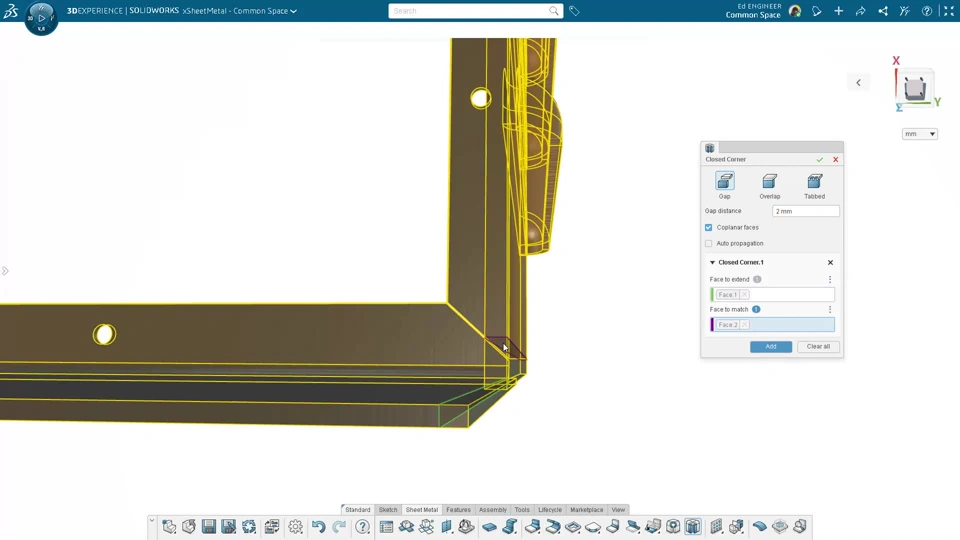The height and width of the screenshot is (540, 960).
Task: Click the Share arrow icon in top bar
Action: (x=861, y=11)
